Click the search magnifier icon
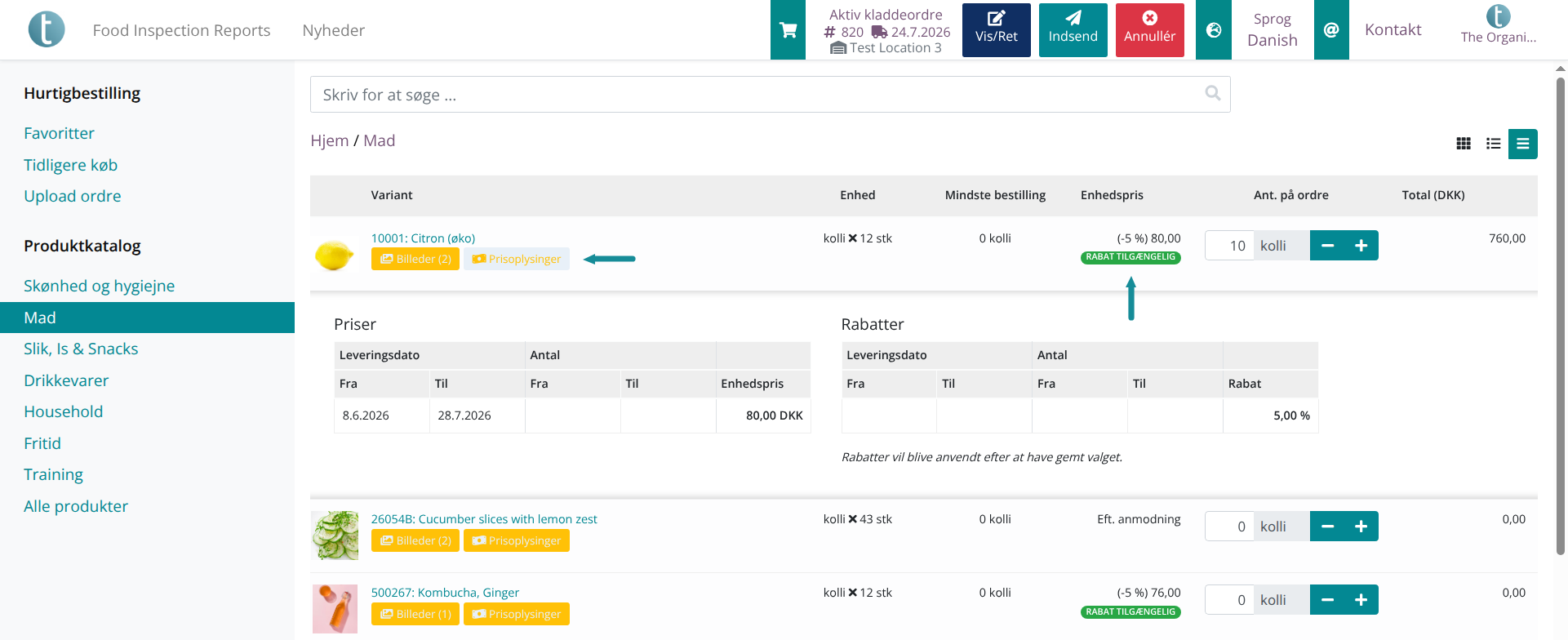This screenshot has width=1568, height=640. point(1213,94)
